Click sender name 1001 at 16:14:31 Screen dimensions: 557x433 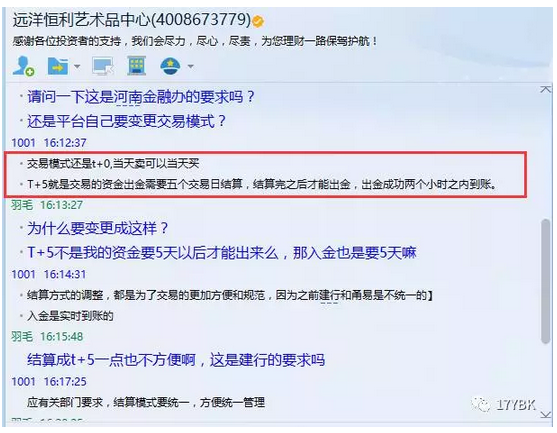[x=23, y=274]
